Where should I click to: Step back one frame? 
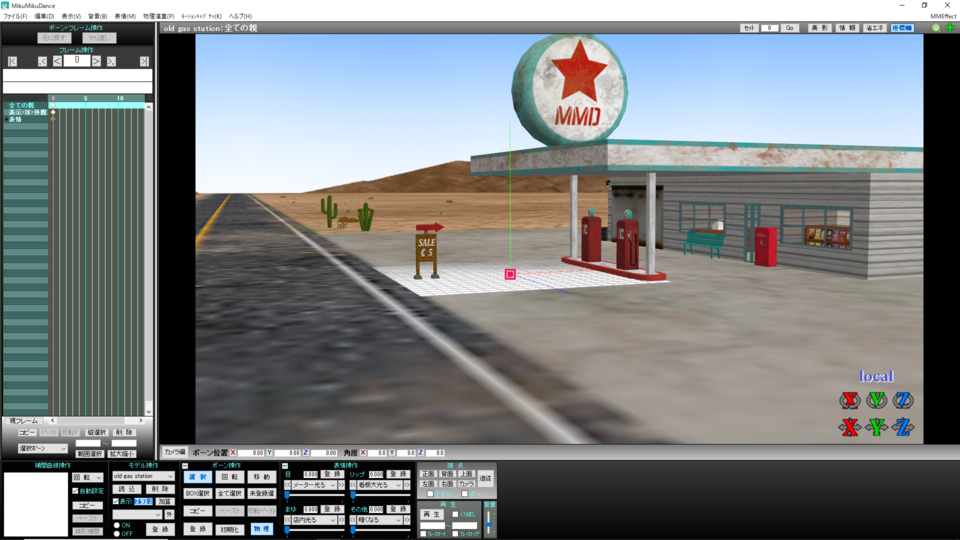[x=57, y=61]
